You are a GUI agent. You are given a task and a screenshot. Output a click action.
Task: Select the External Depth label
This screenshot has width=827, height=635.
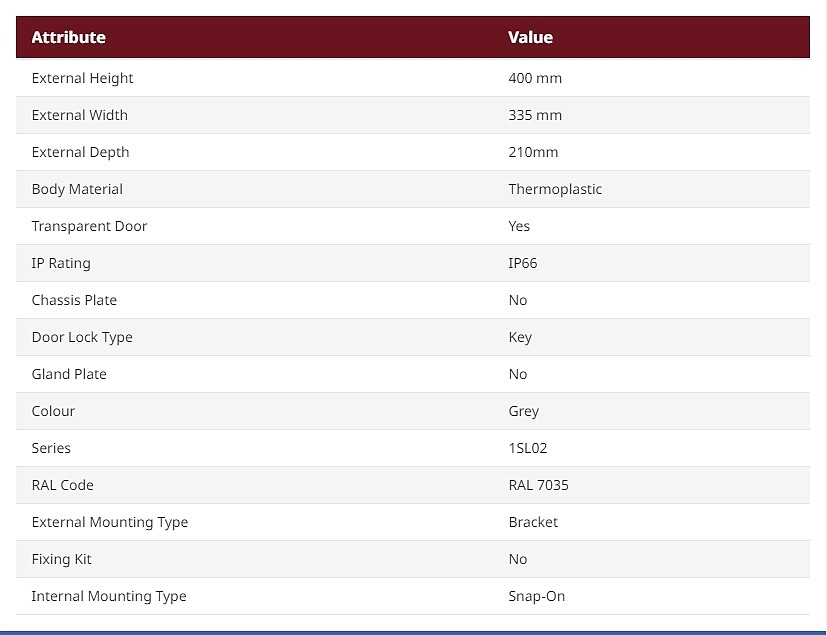(80, 152)
